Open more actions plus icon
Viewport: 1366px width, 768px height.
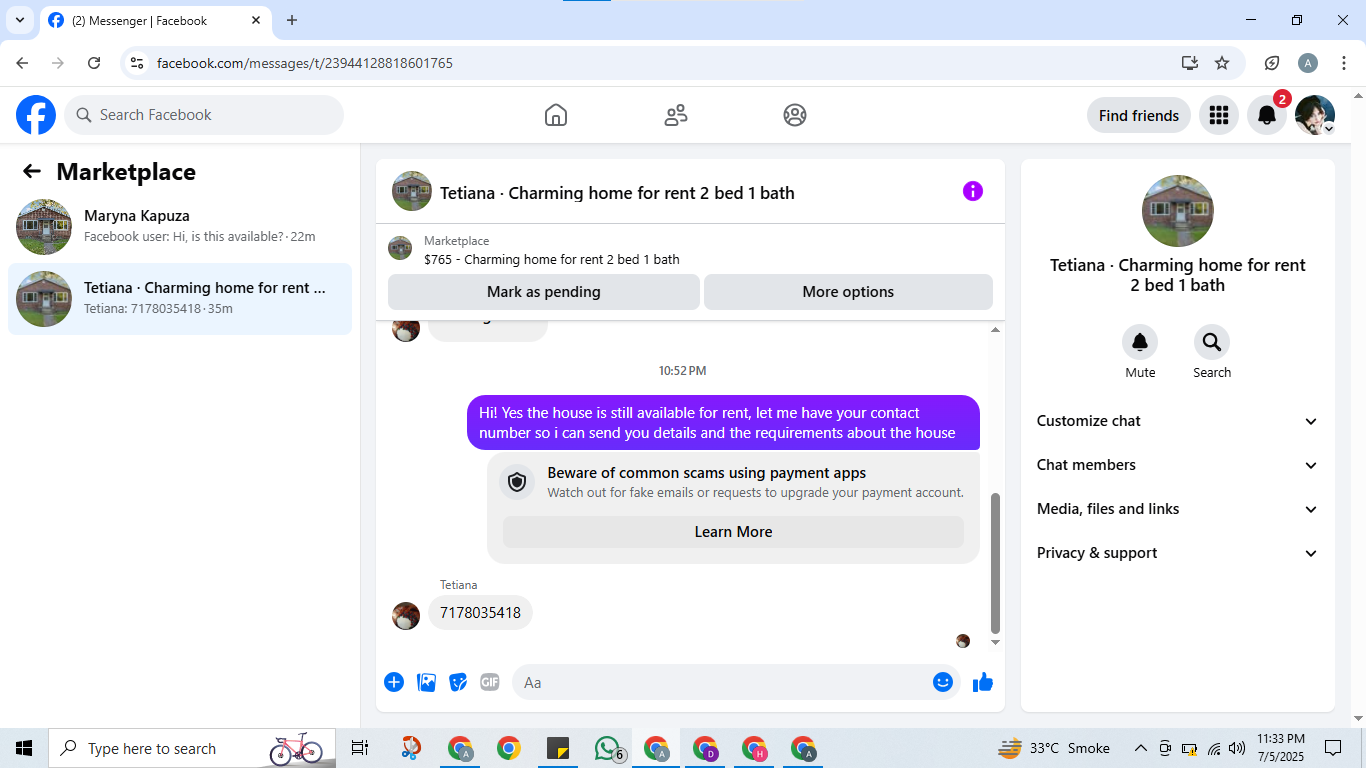(x=394, y=682)
